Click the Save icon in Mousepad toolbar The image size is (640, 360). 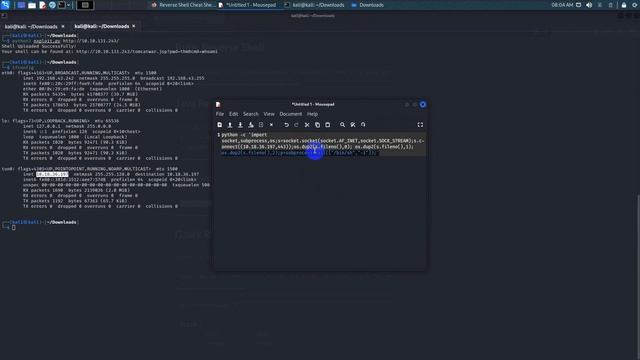[240, 125]
